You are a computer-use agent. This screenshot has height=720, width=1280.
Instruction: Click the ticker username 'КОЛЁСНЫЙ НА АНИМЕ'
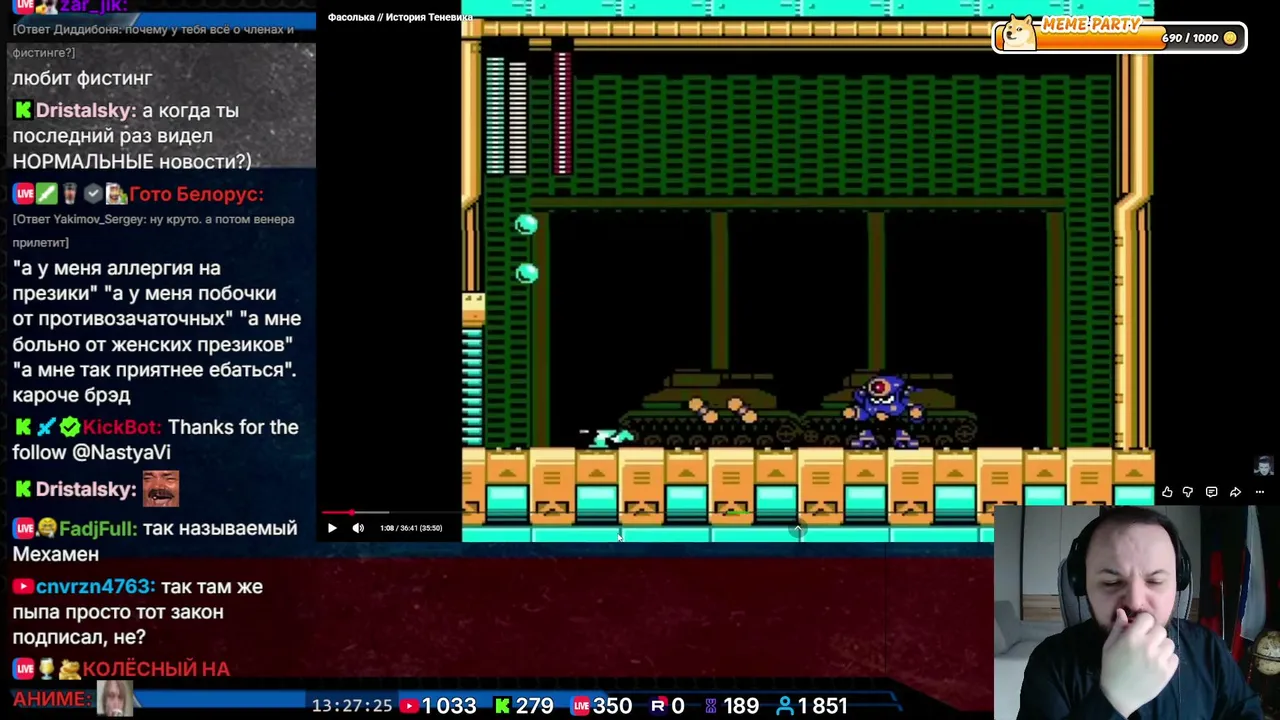click(x=121, y=684)
